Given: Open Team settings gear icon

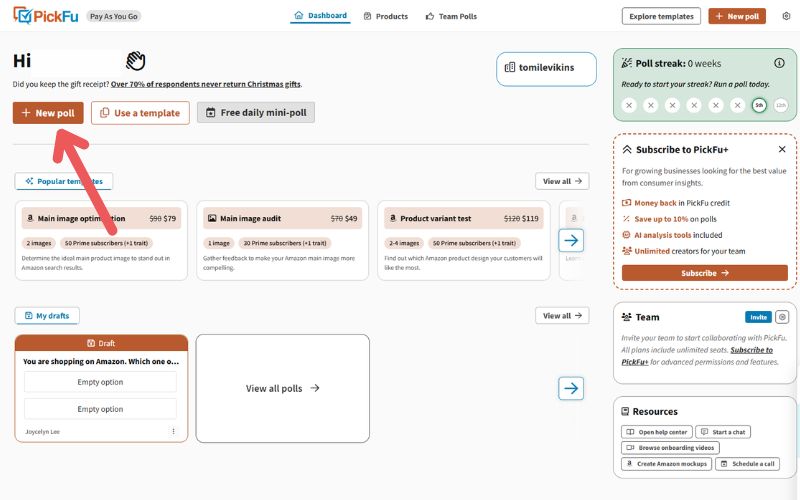Looking at the screenshot, I should pyautogui.click(x=782, y=317).
